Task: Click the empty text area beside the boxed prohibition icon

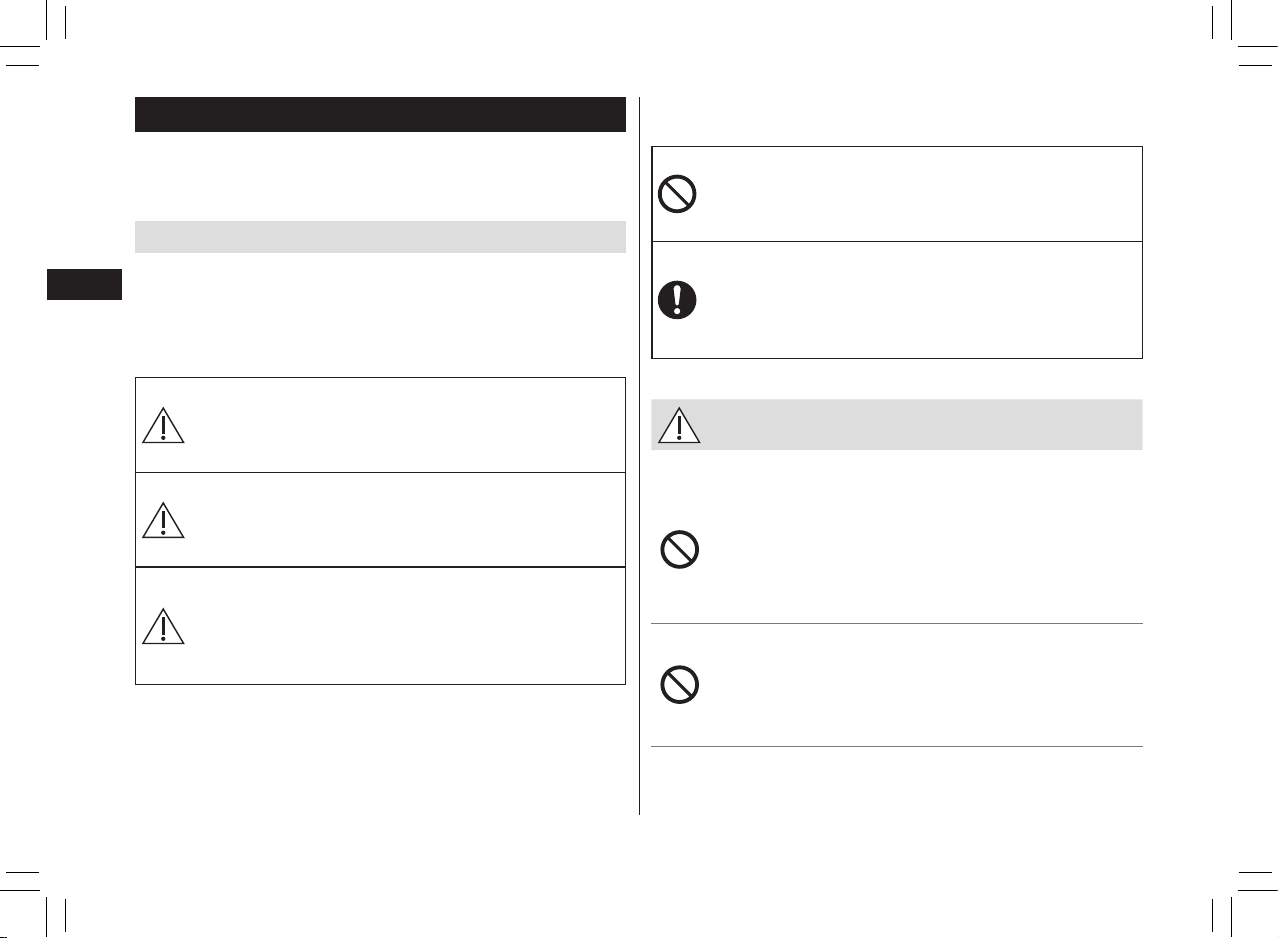Action: click(x=920, y=194)
